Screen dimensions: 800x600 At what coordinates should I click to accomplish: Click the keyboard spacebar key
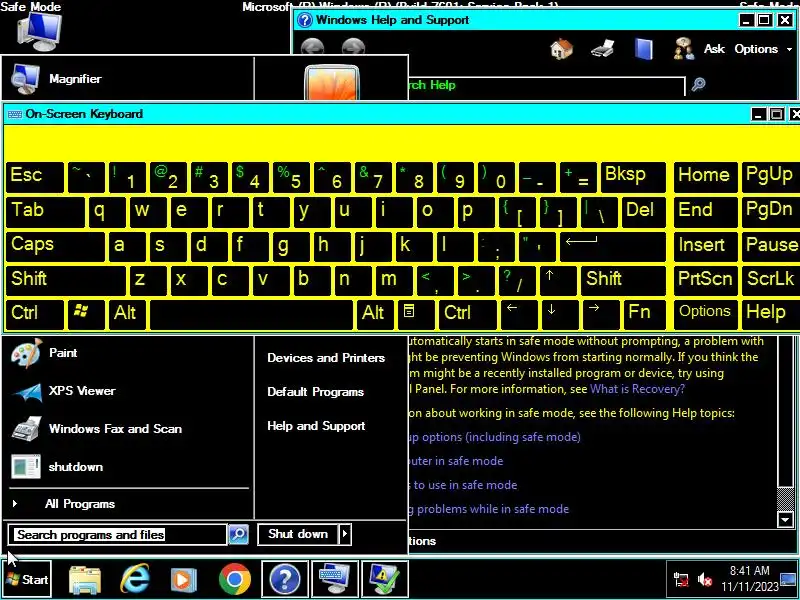251,314
